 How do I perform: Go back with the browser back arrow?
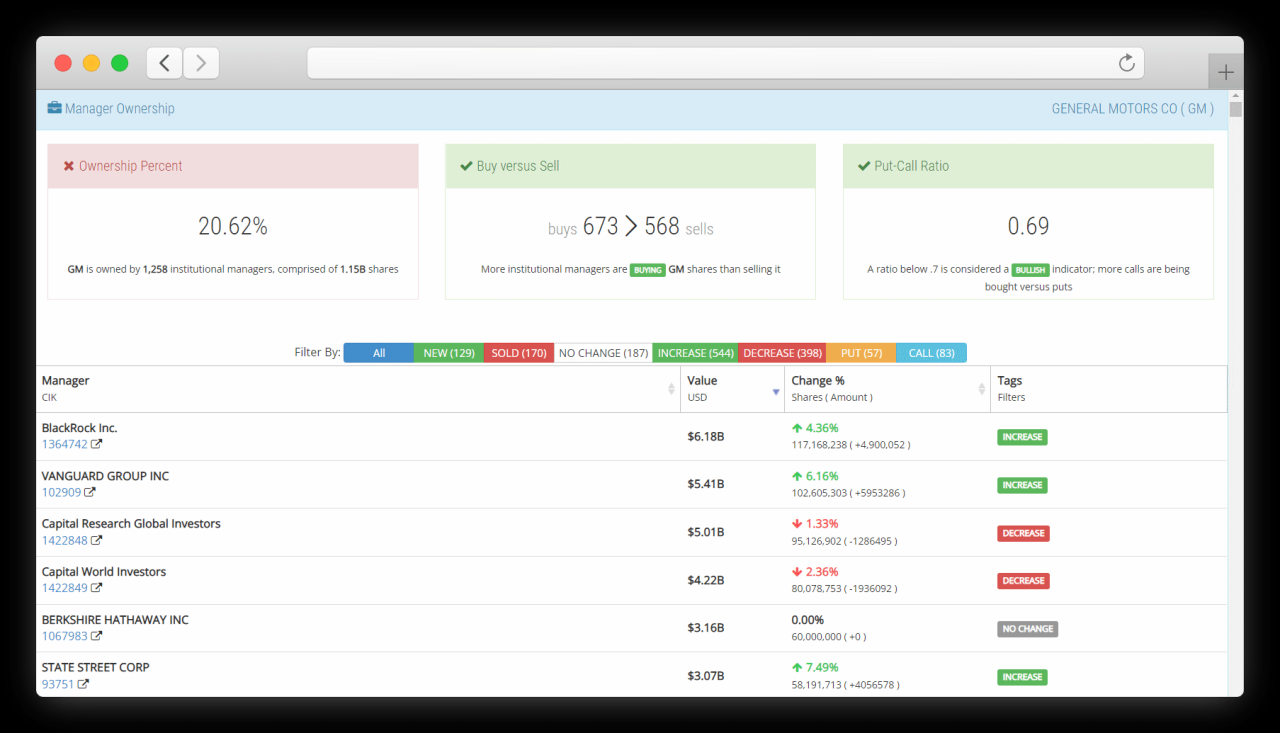click(x=165, y=63)
